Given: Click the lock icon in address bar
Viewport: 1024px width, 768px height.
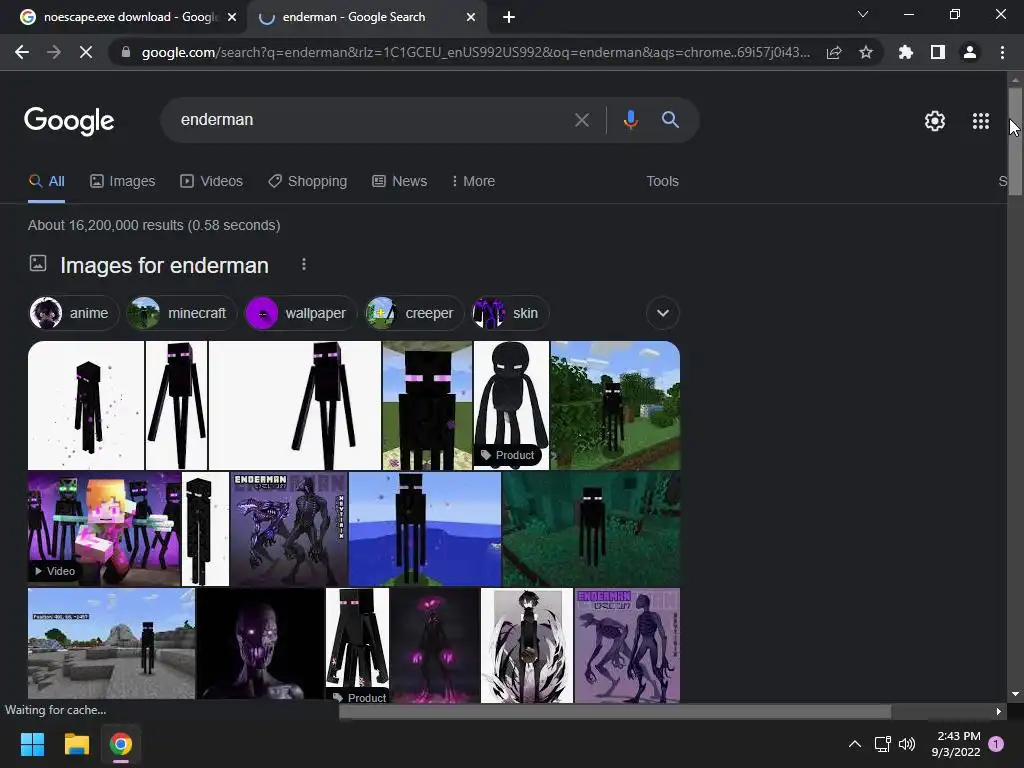Looking at the screenshot, I should [x=126, y=52].
